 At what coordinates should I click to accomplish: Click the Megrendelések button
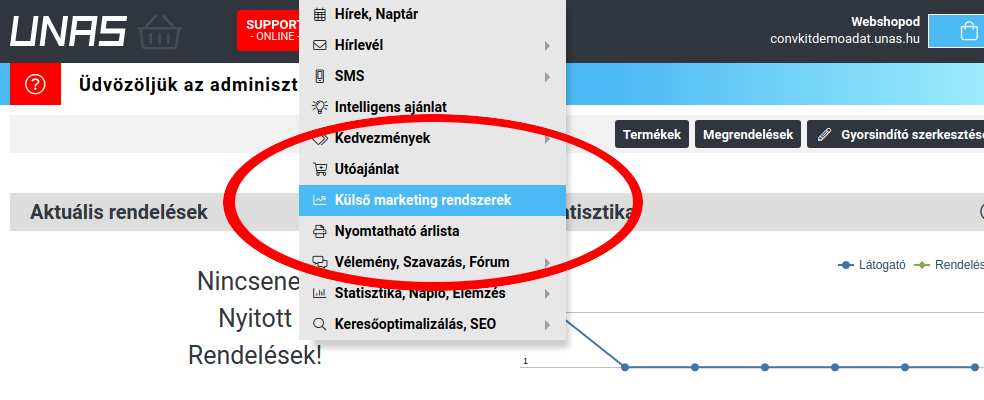coord(748,134)
